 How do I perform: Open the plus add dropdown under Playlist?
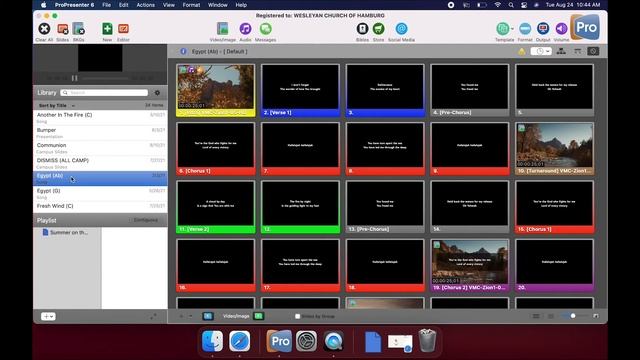[x=48, y=316]
